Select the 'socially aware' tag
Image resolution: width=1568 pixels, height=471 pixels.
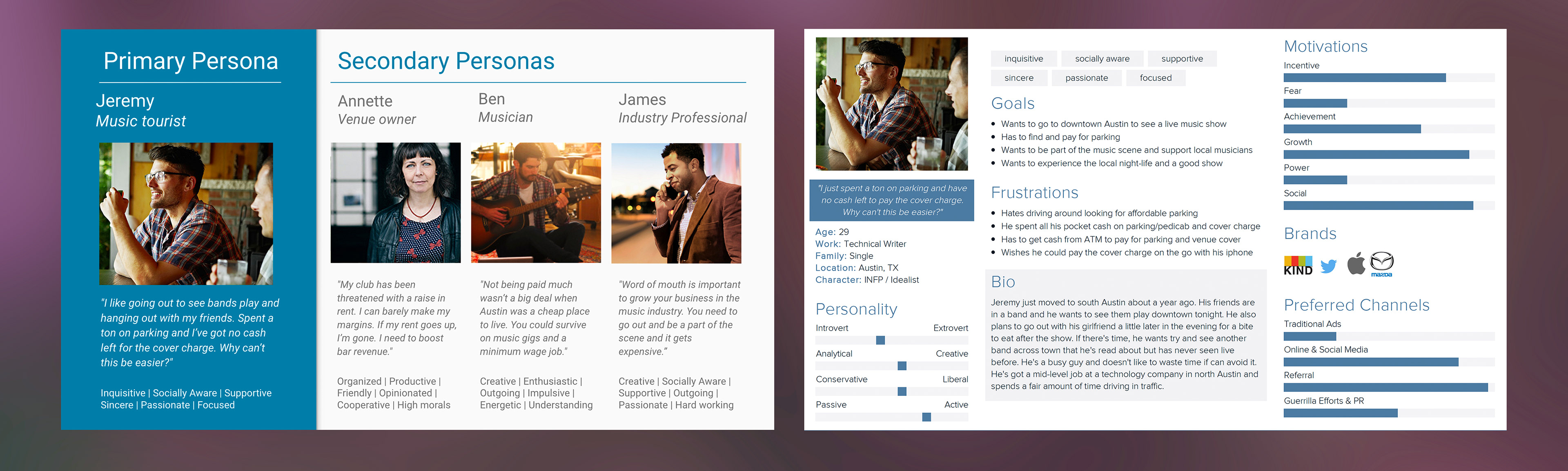(x=1102, y=59)
